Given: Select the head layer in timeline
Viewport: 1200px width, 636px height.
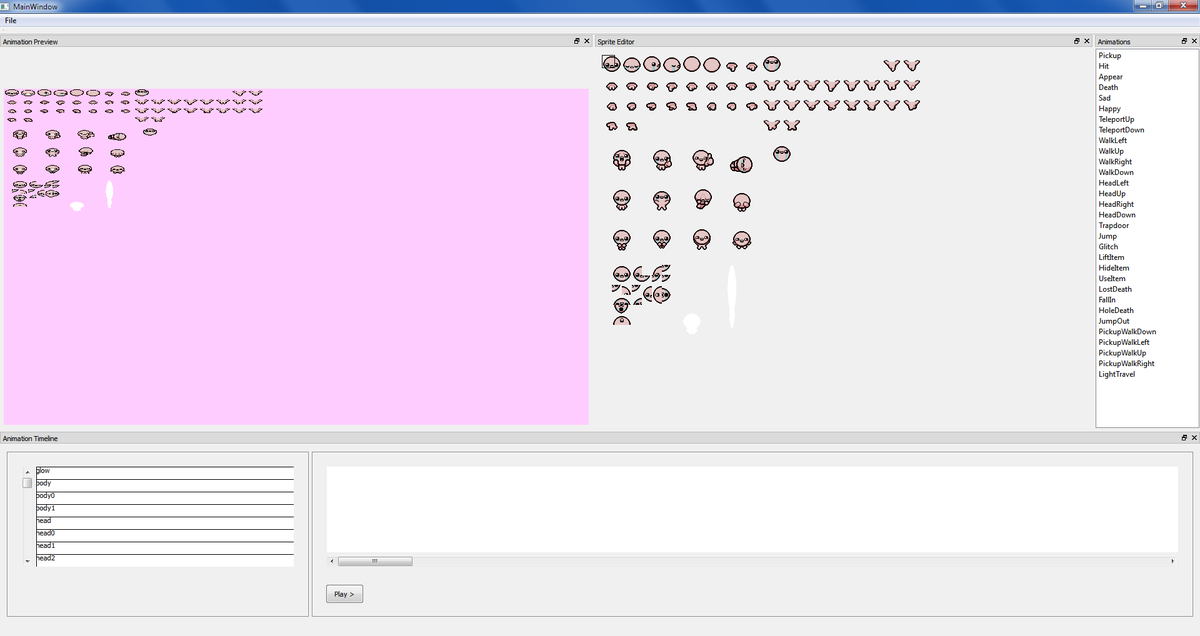Looking at the screenshot, I should [x=165, y=523].
